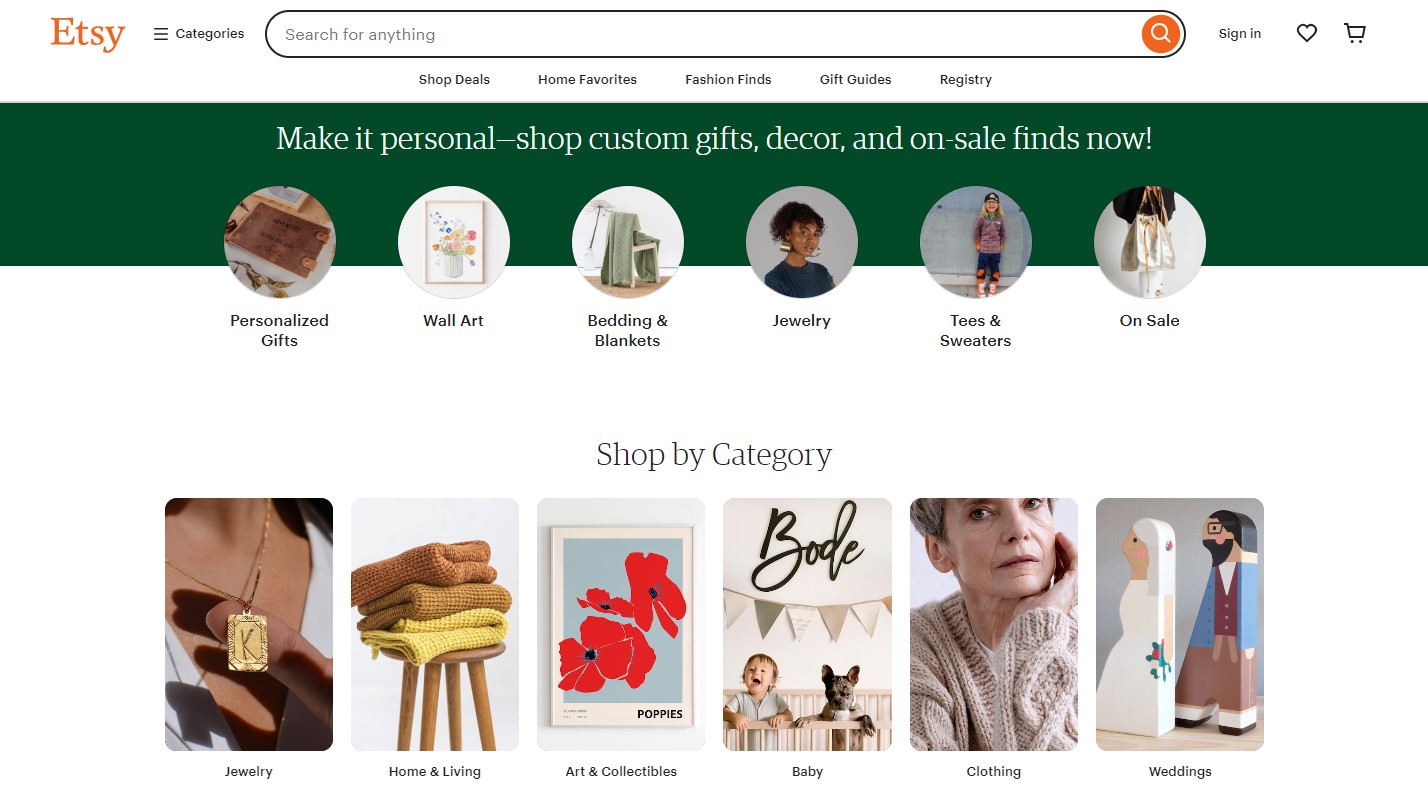Open the Favorites heart icon

[x=1306, y=34]
